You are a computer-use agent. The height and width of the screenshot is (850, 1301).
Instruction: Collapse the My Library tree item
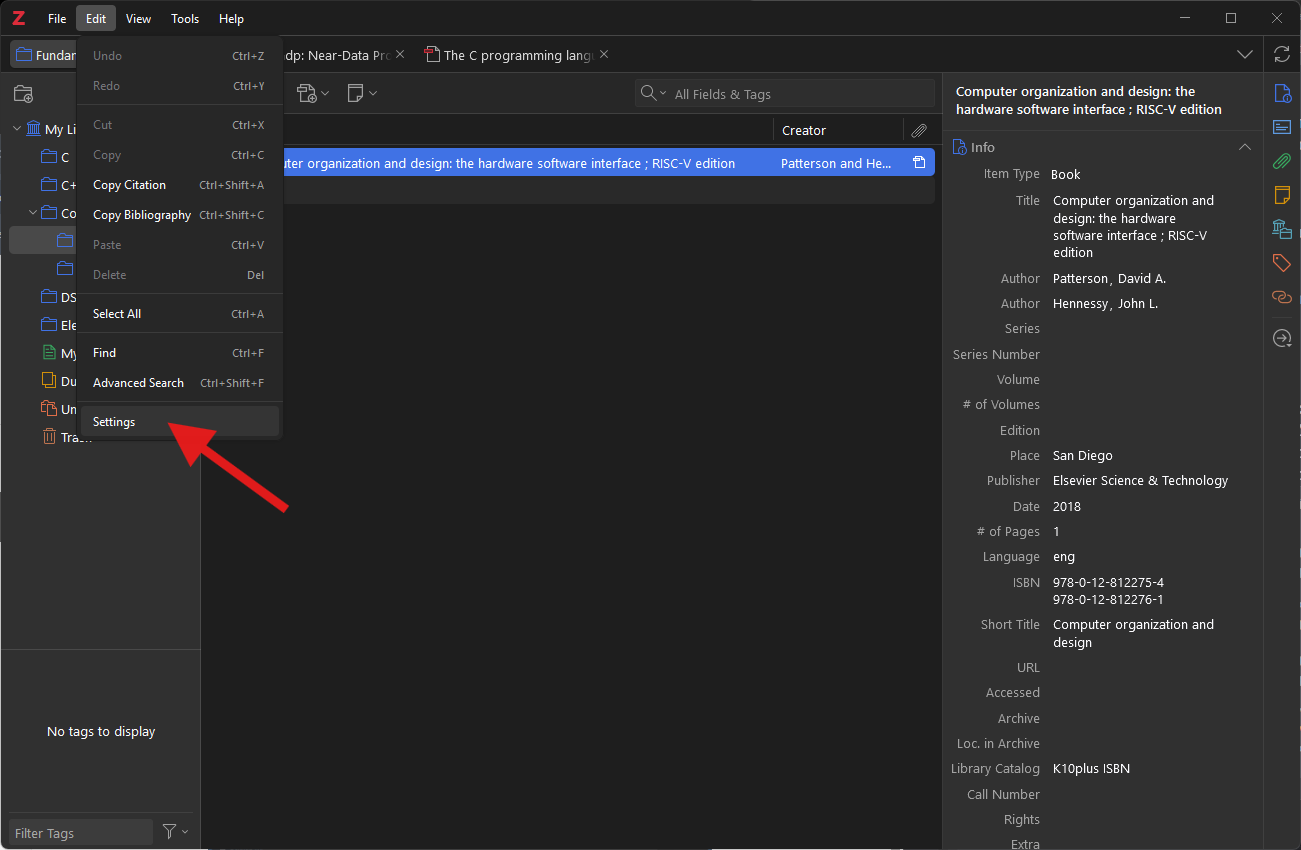click(x=15, y=128)
